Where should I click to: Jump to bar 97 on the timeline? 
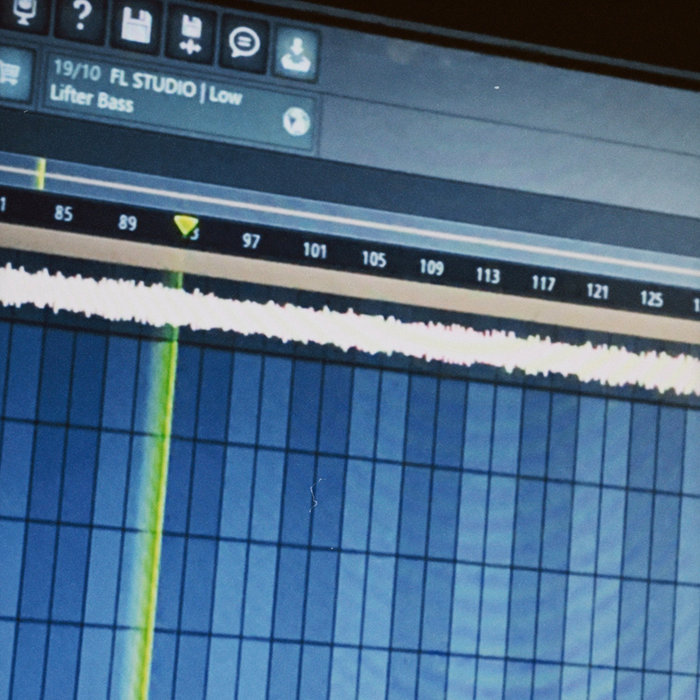click(251, 241)
